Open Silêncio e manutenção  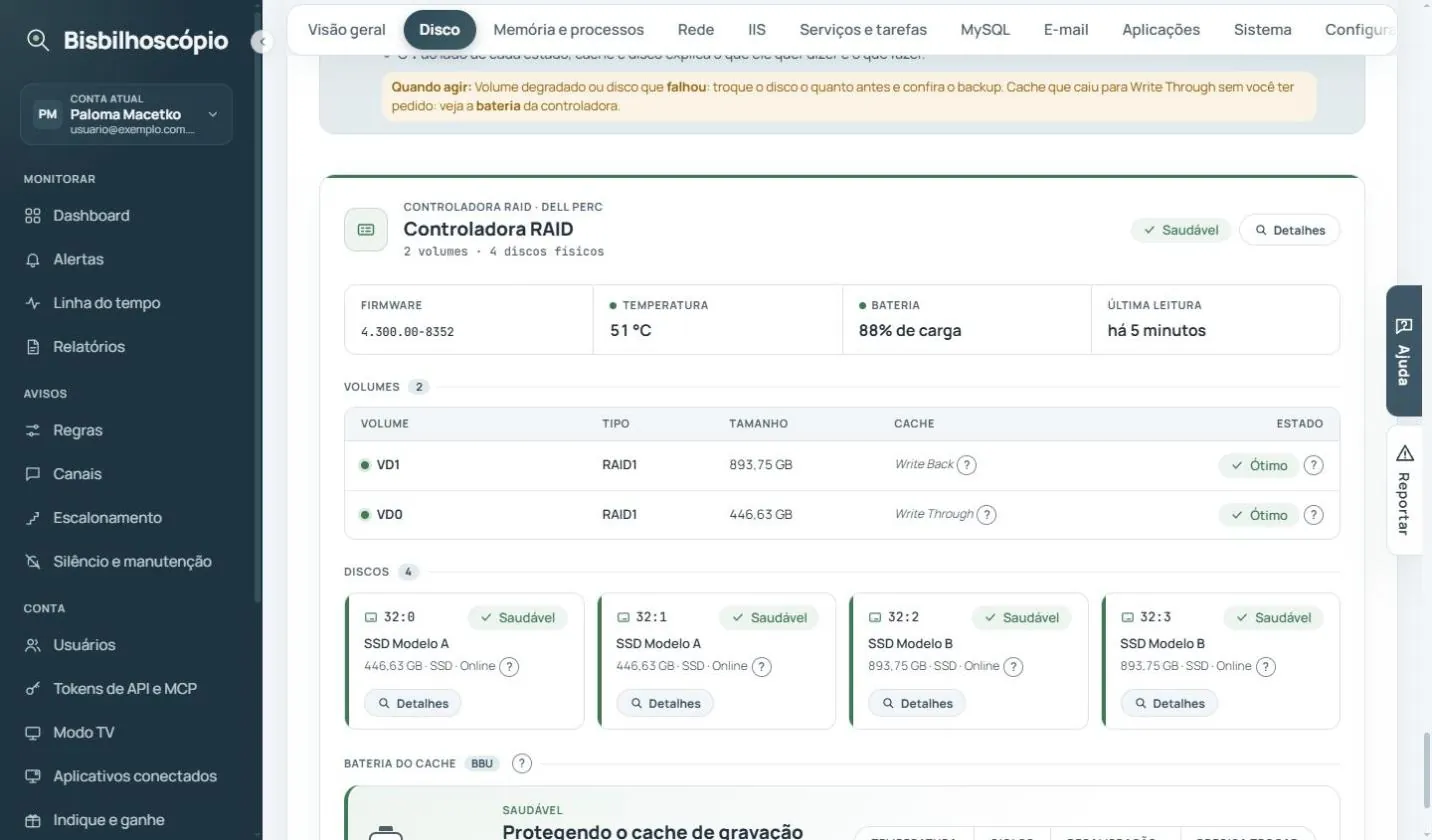[131, 562]
